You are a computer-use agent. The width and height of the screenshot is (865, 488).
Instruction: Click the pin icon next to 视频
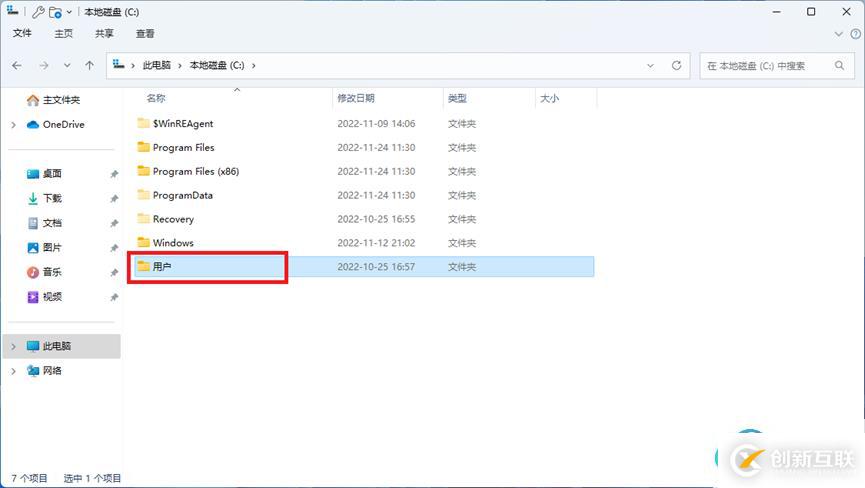tap(114, 297)
